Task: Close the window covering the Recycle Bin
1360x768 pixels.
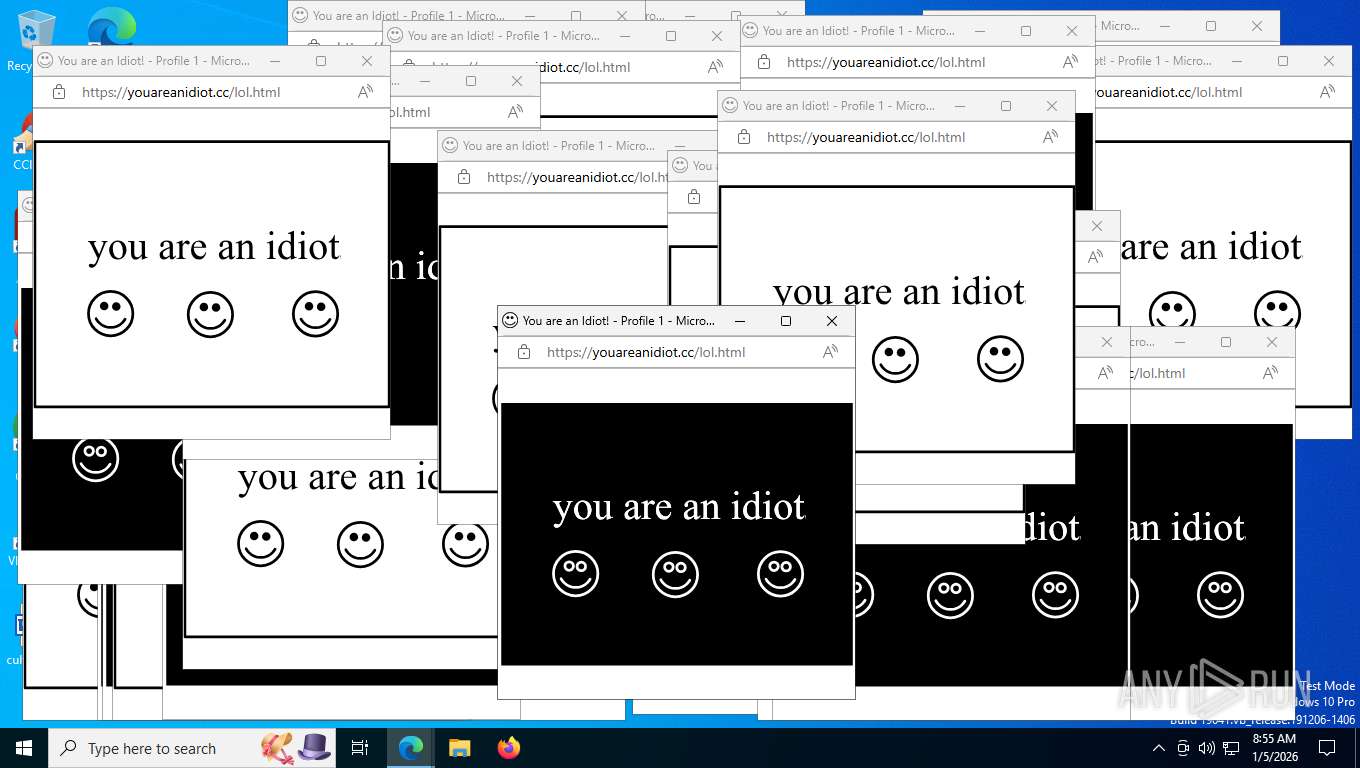Action: tap(367, 61)
